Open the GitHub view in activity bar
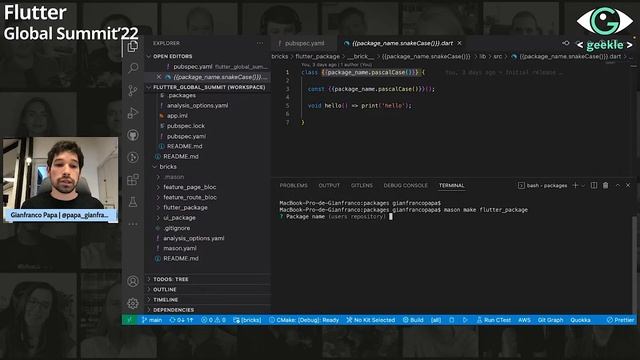Viewport: 640px width, 360px height. click(133, 135)
